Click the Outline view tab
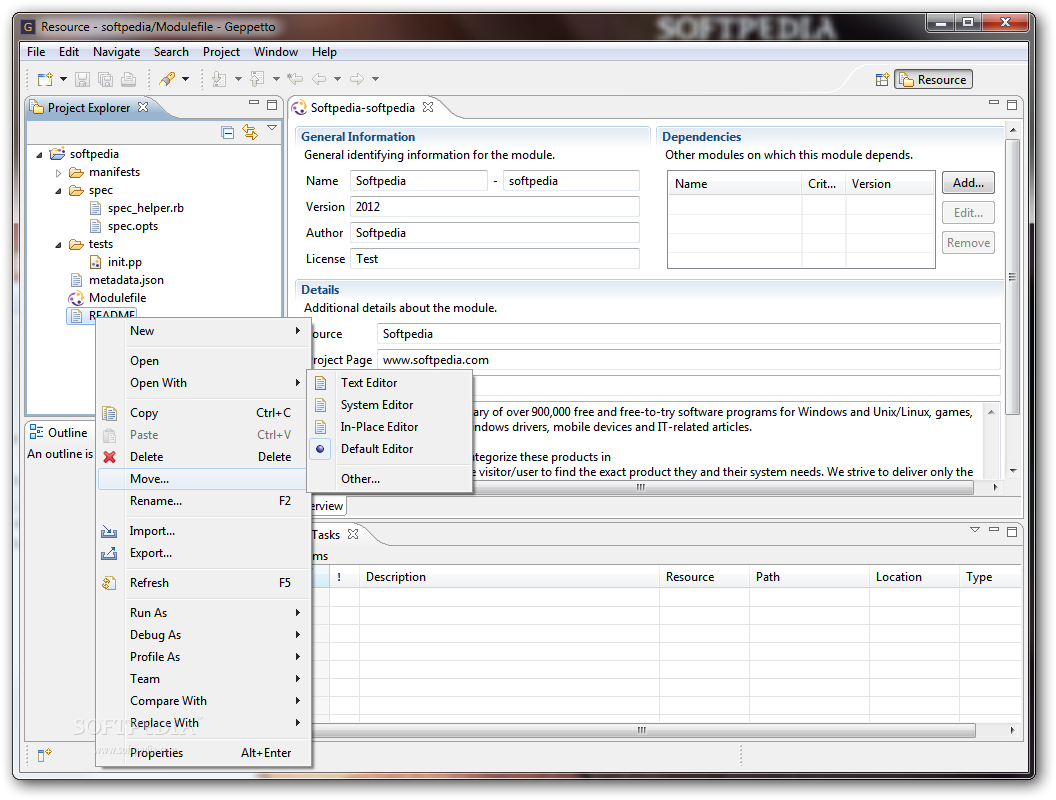 point(59,433)
